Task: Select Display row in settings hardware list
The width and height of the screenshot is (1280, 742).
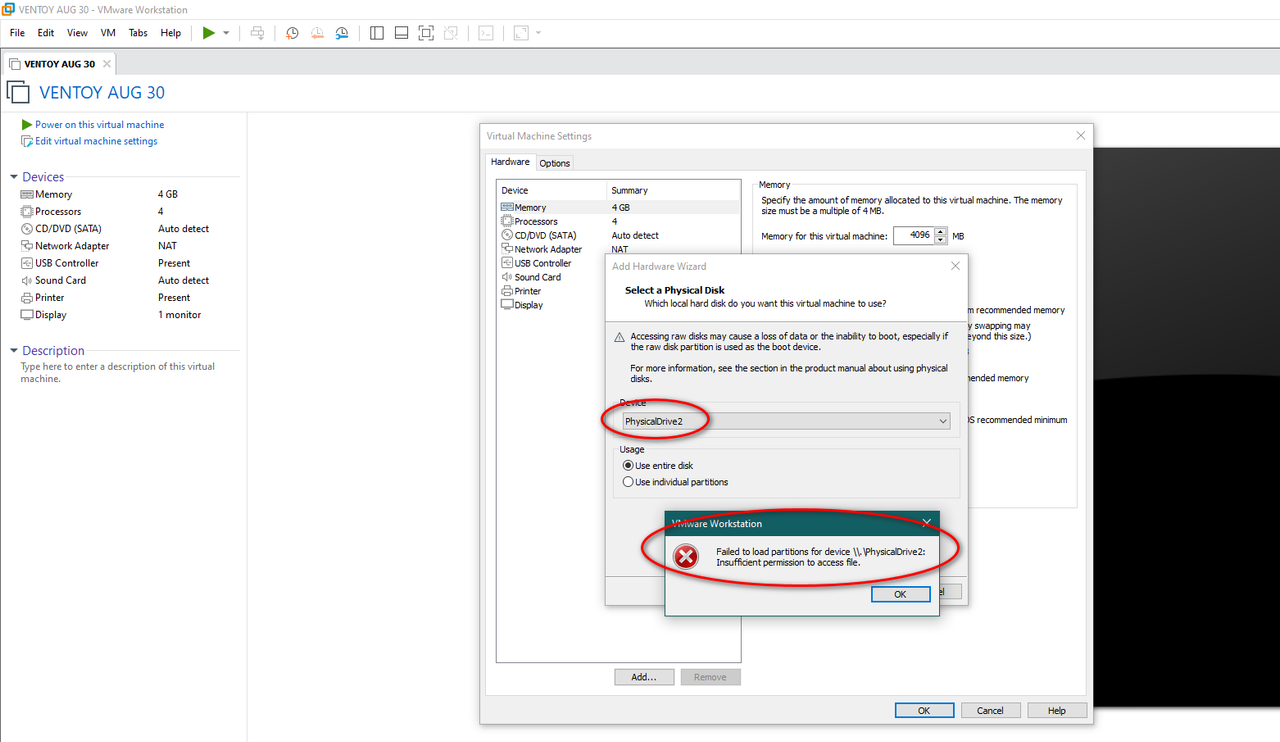Action: click(x=552, y=305)
